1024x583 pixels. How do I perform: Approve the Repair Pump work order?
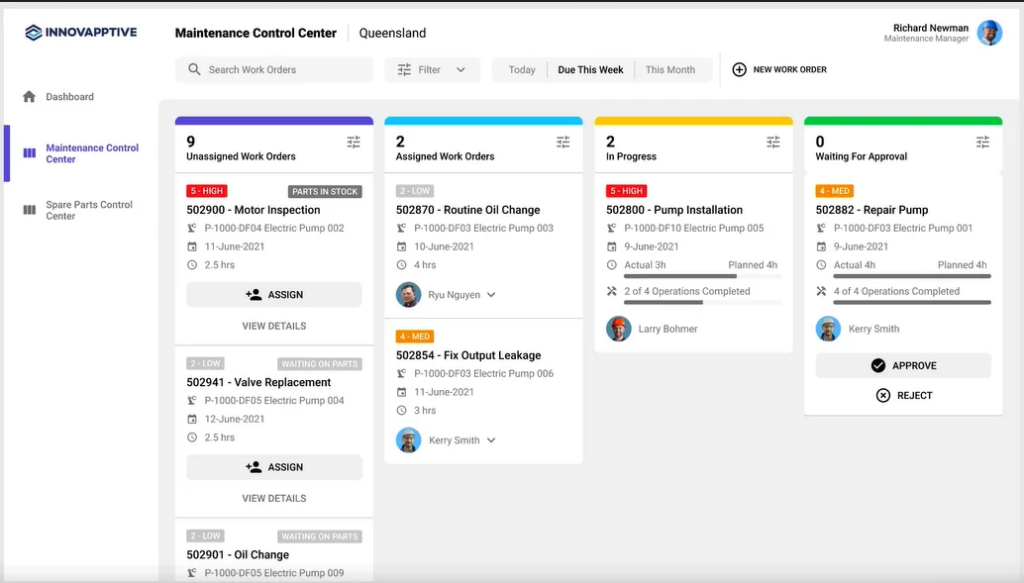pyautogui.click(x=902, y=365)
